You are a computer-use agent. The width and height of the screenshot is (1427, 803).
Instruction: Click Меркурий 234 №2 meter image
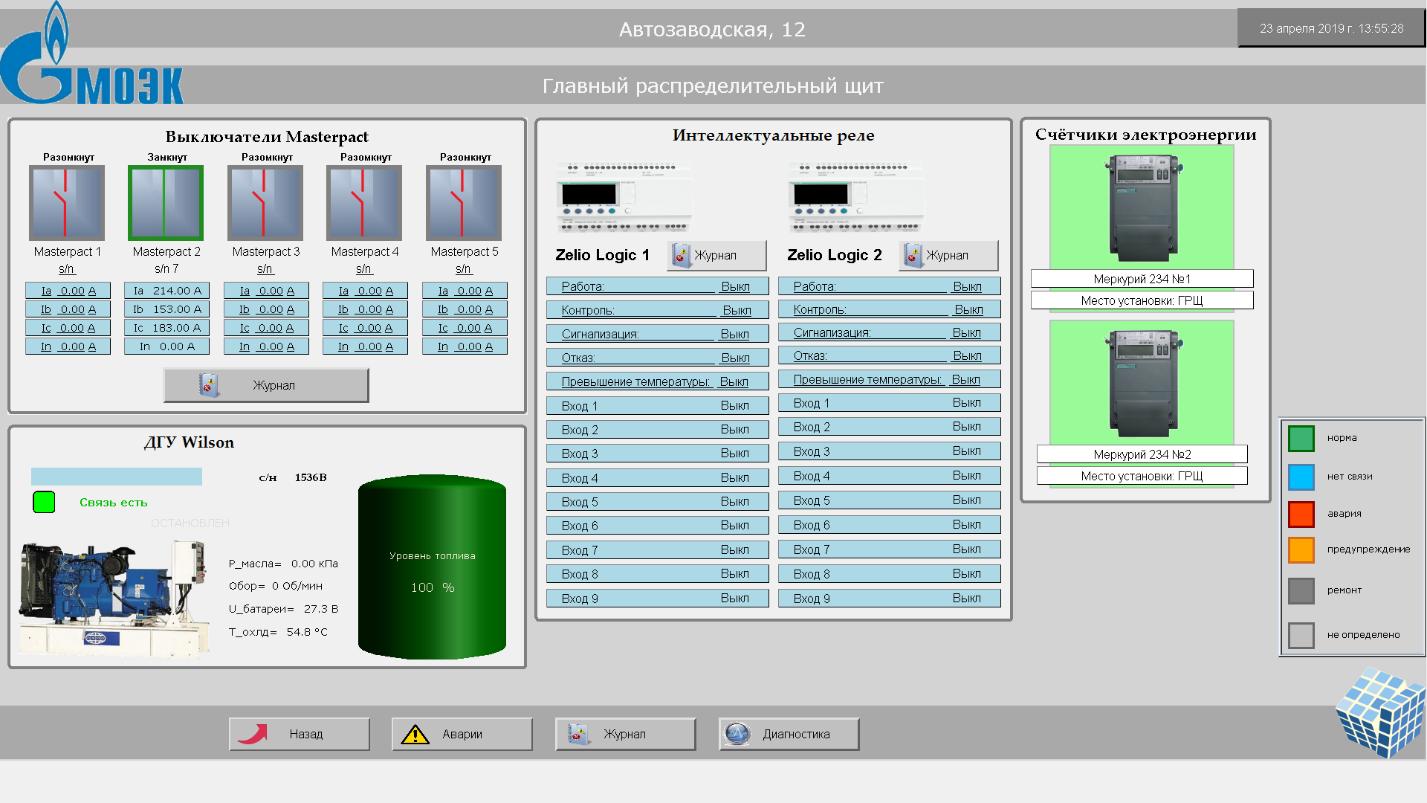1142,382
